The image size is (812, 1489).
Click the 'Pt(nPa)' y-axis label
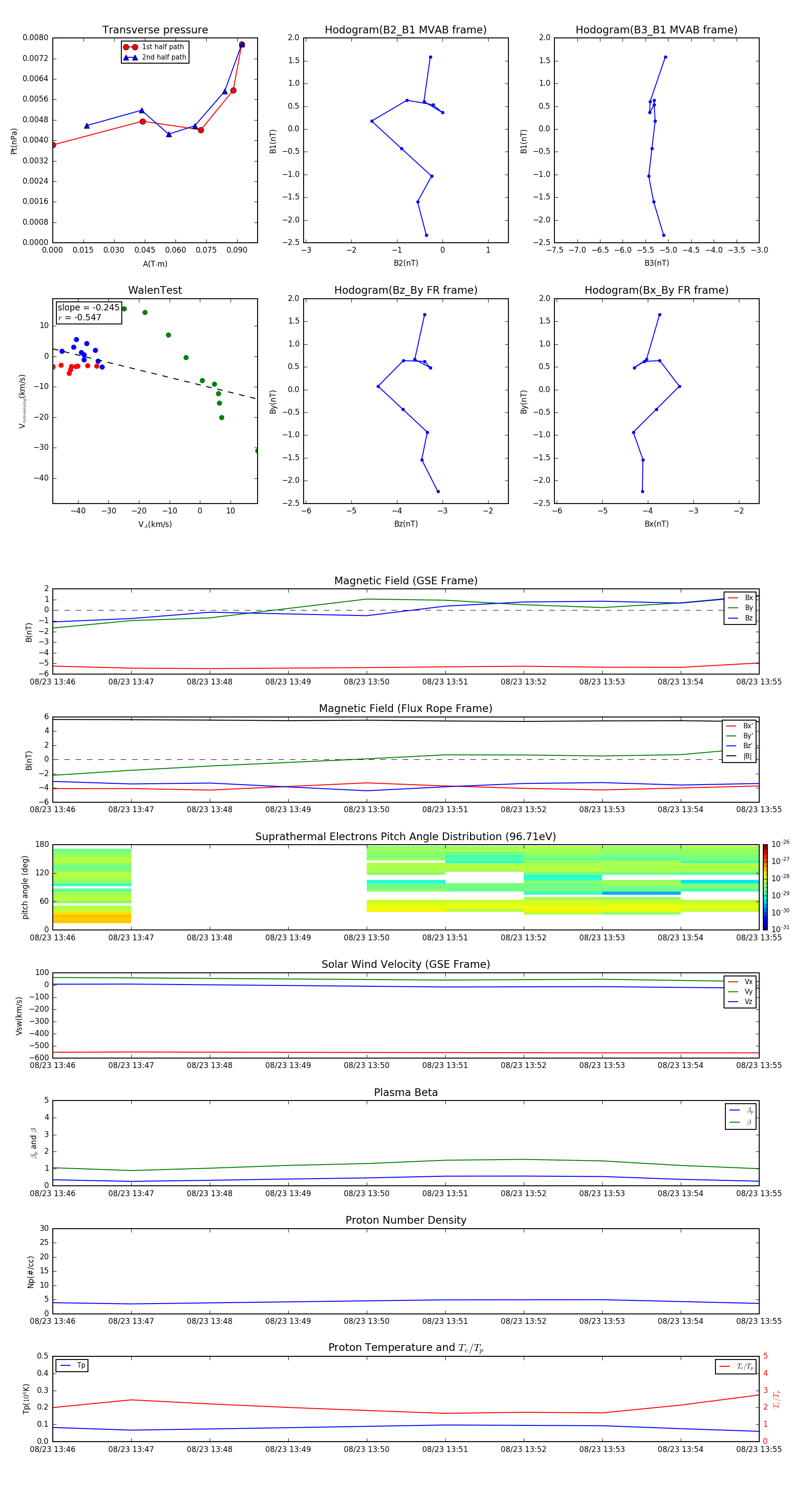click(x=14, y=140)
